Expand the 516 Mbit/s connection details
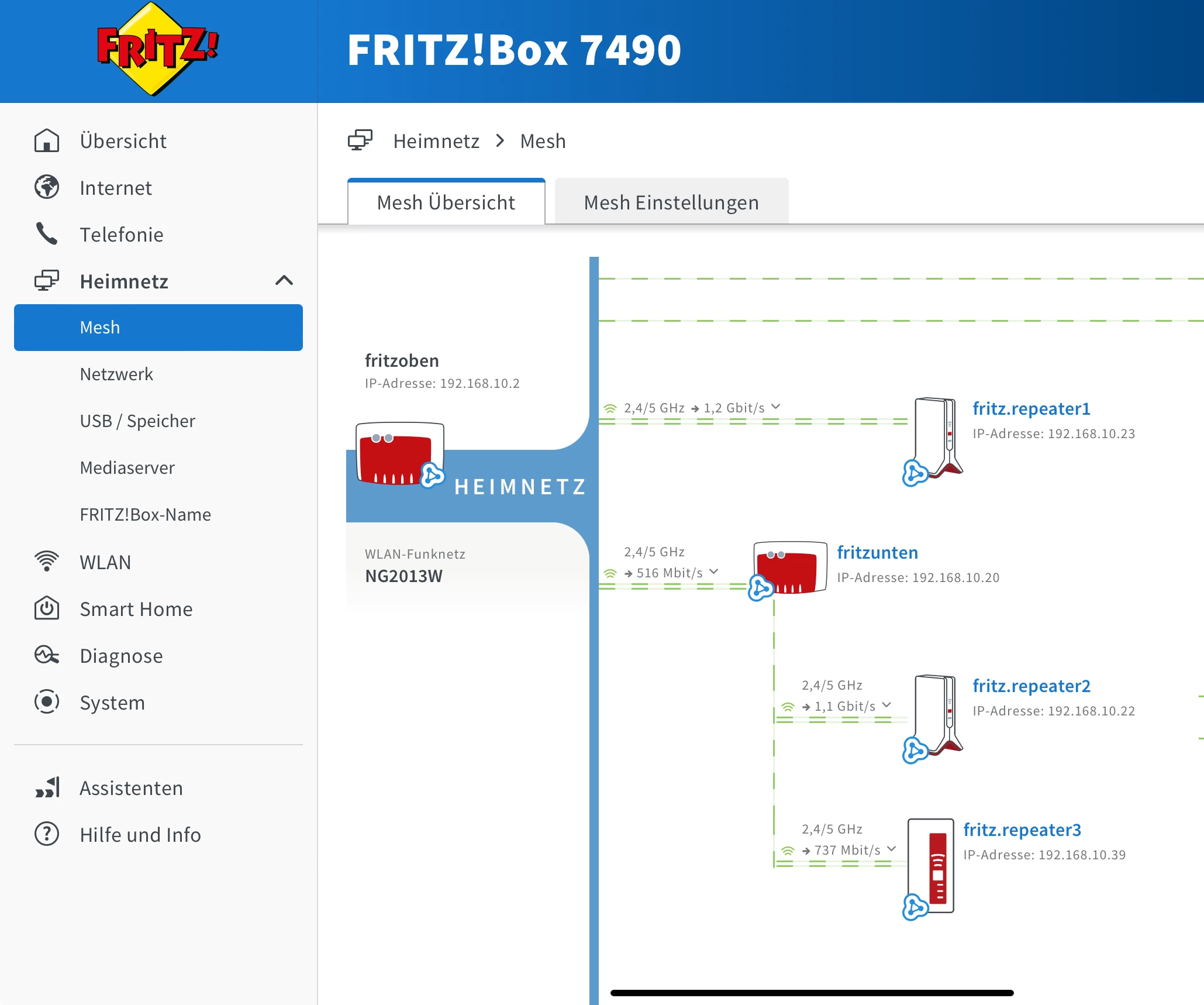Image resolution: width=1204 pixels, height=1005 pixels. (x=714, y=572)
